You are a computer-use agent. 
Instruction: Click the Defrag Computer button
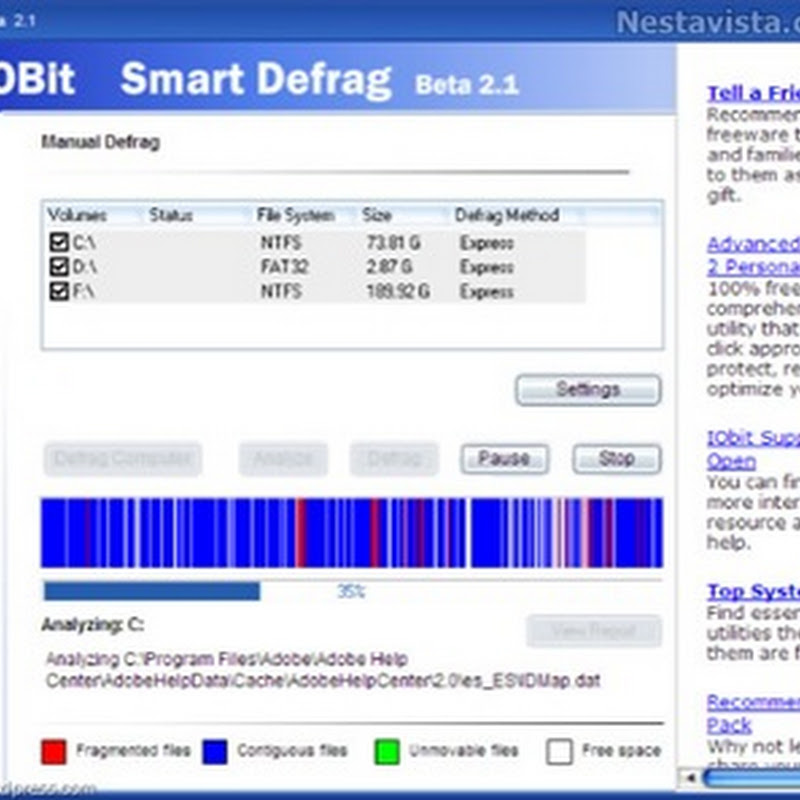122,459
